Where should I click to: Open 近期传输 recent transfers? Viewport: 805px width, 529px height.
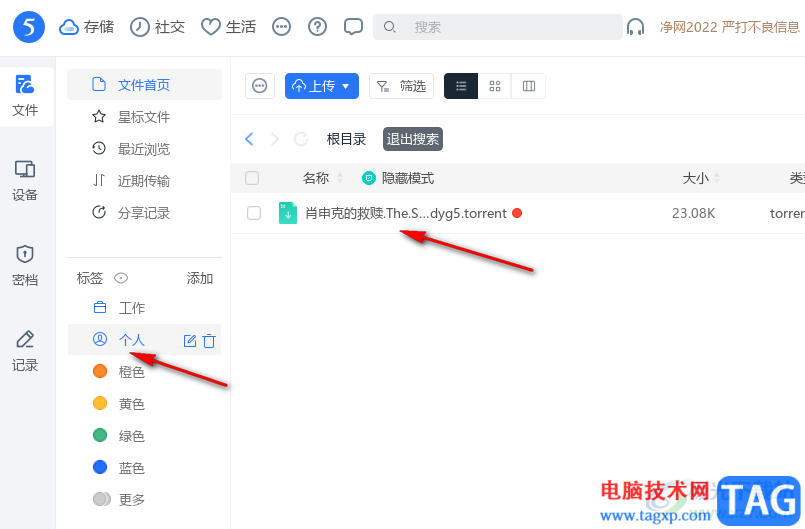click(x=144, y=181)
